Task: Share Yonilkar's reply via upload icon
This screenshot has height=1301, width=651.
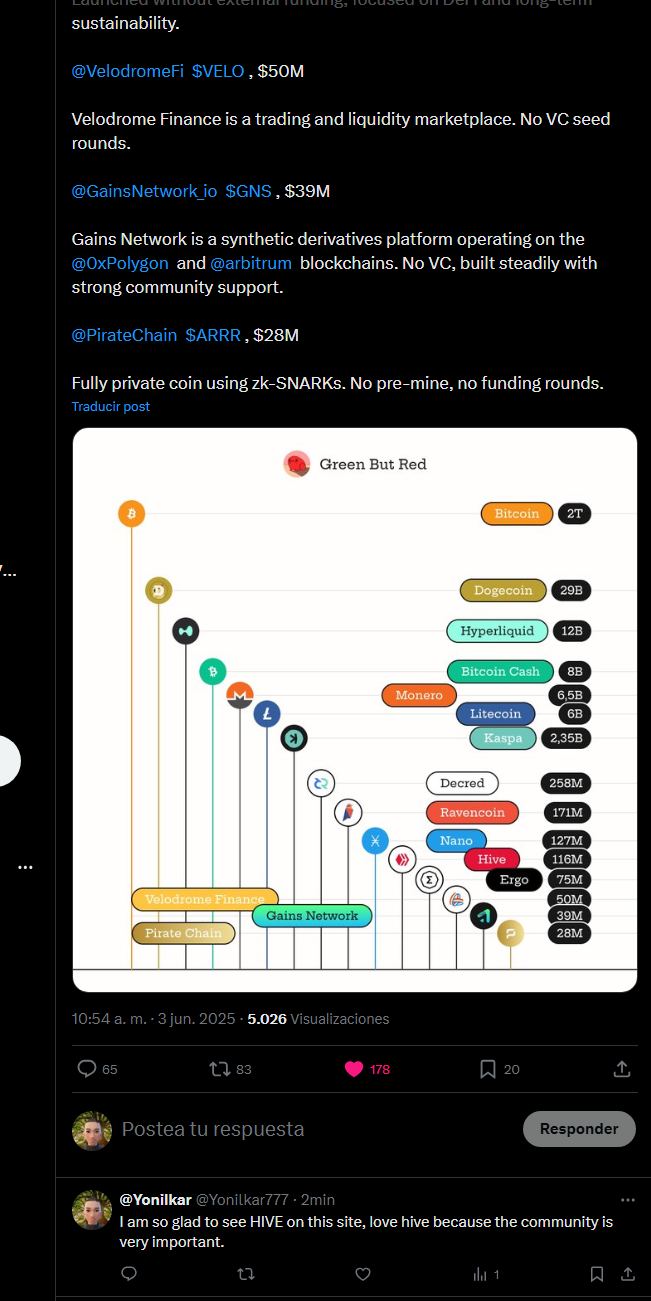Action: (628, 1274)
